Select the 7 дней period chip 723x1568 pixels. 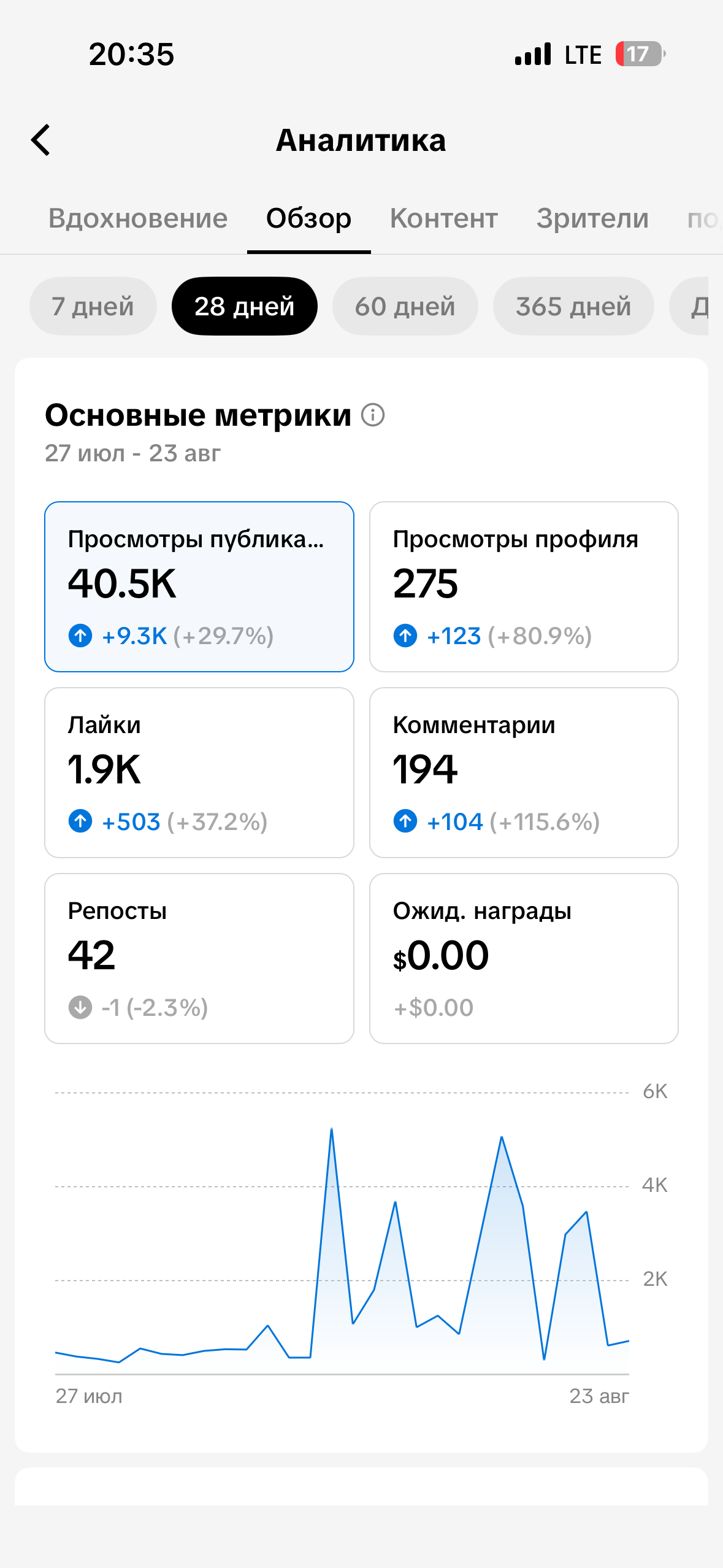pos(93,306)
